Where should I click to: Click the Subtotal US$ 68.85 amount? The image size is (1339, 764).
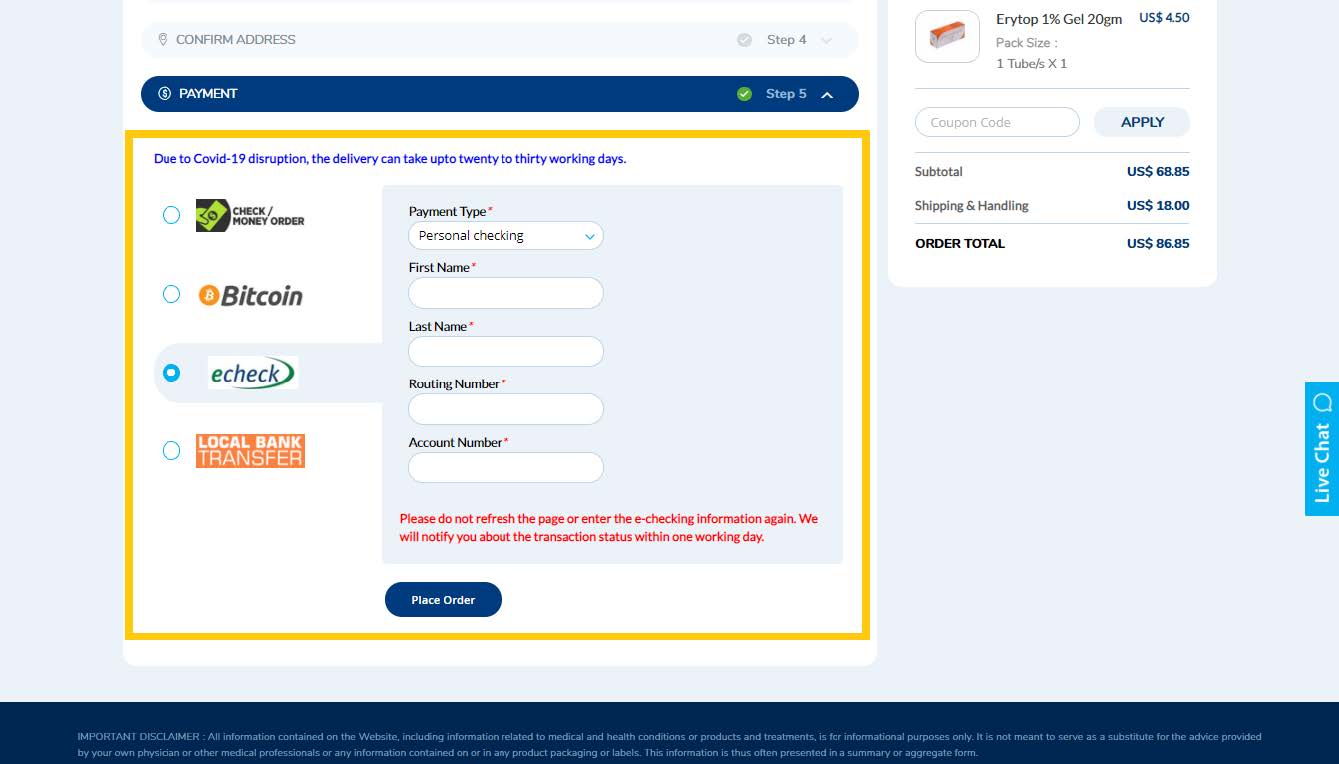click(1158, 171)
